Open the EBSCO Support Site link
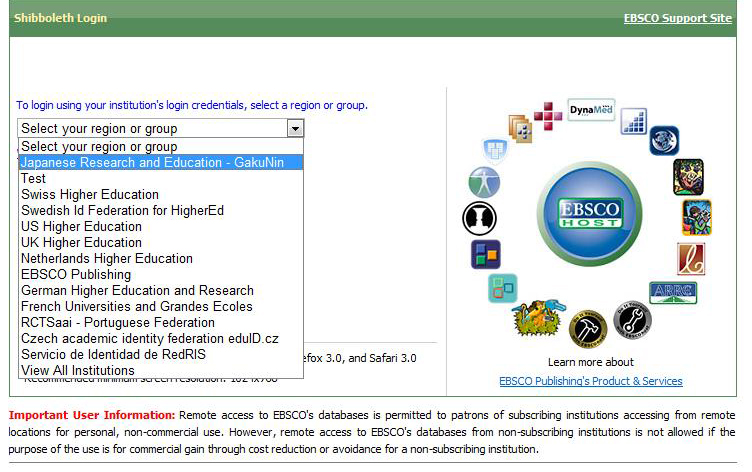The width and height of the screenshot is (752, 472). (x=678, y=18)
